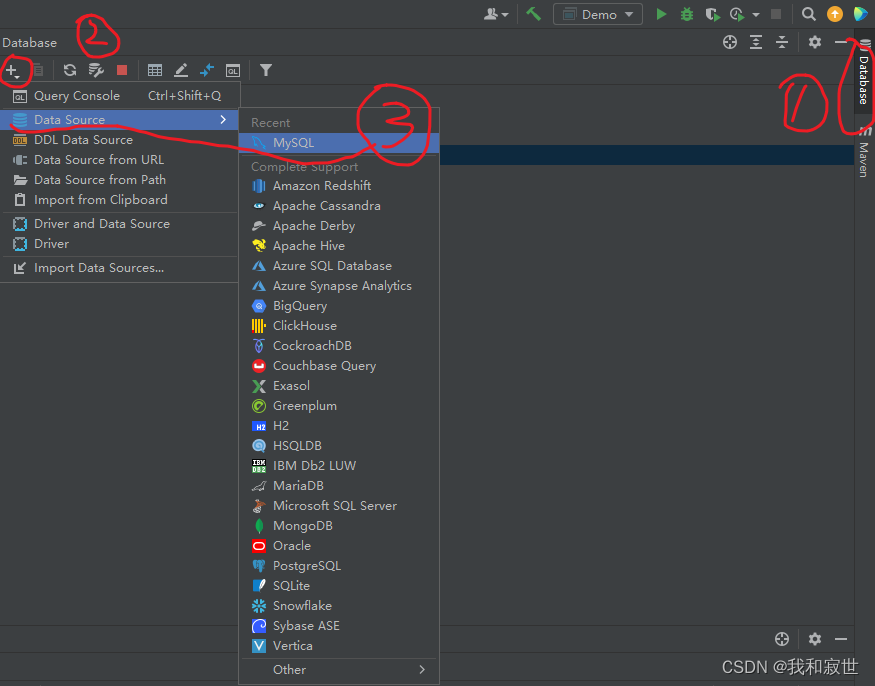Image resolution: width=875 pixels, height=686 pixels.
Task: Choose Microsoft SQL Server
Action: pyautogui.click(x=339, y=506)
